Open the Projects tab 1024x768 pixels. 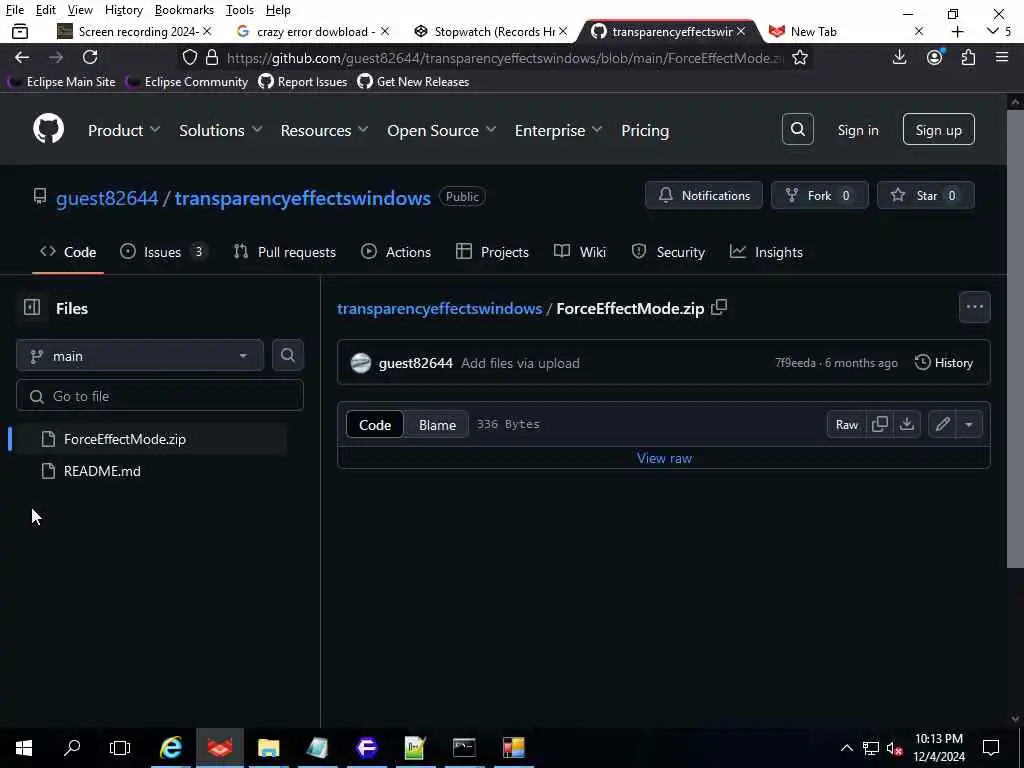tap(492, 251)
